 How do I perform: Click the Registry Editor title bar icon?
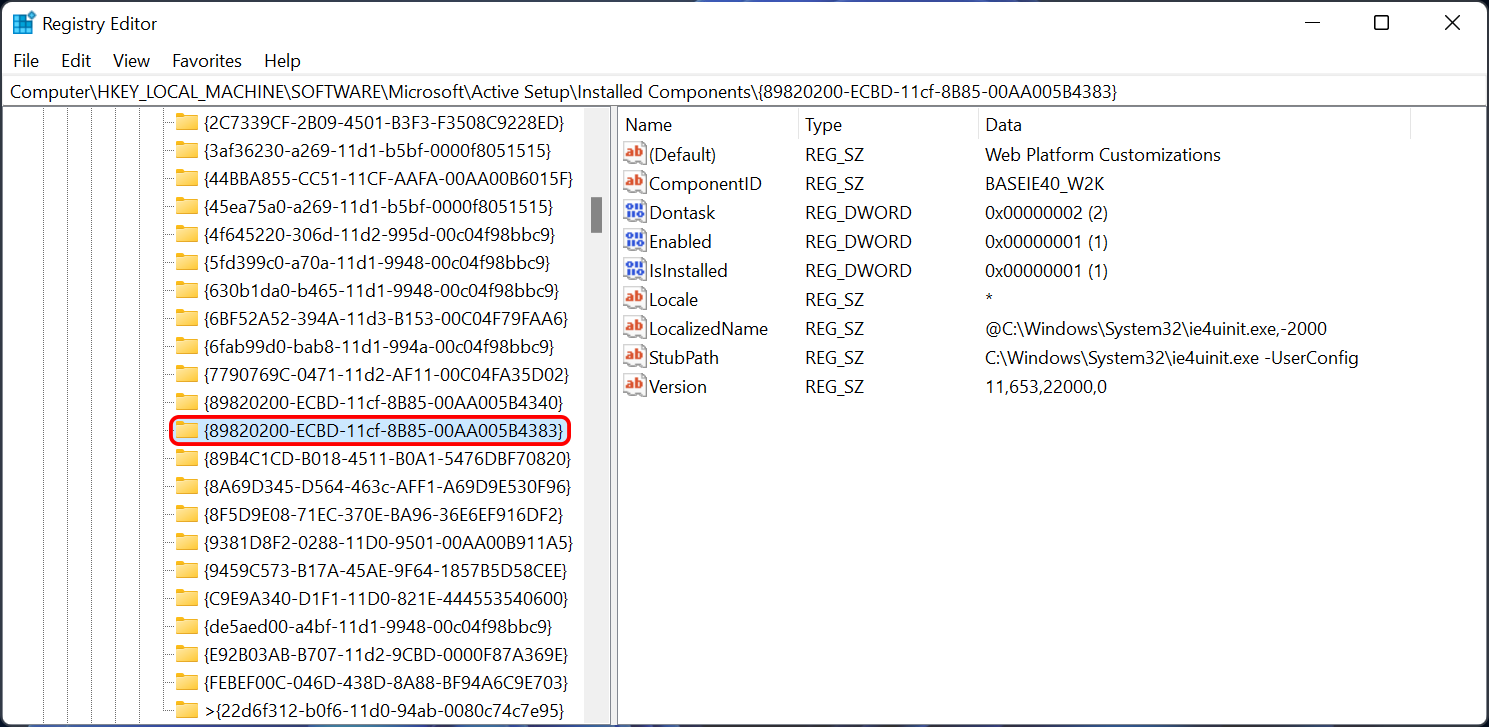24,23
